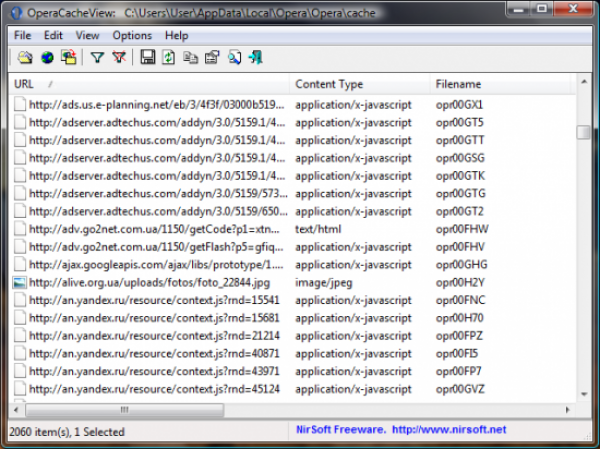Click filename opr00GTK
This screenshot has height=449, width=600.
(460, 176)
